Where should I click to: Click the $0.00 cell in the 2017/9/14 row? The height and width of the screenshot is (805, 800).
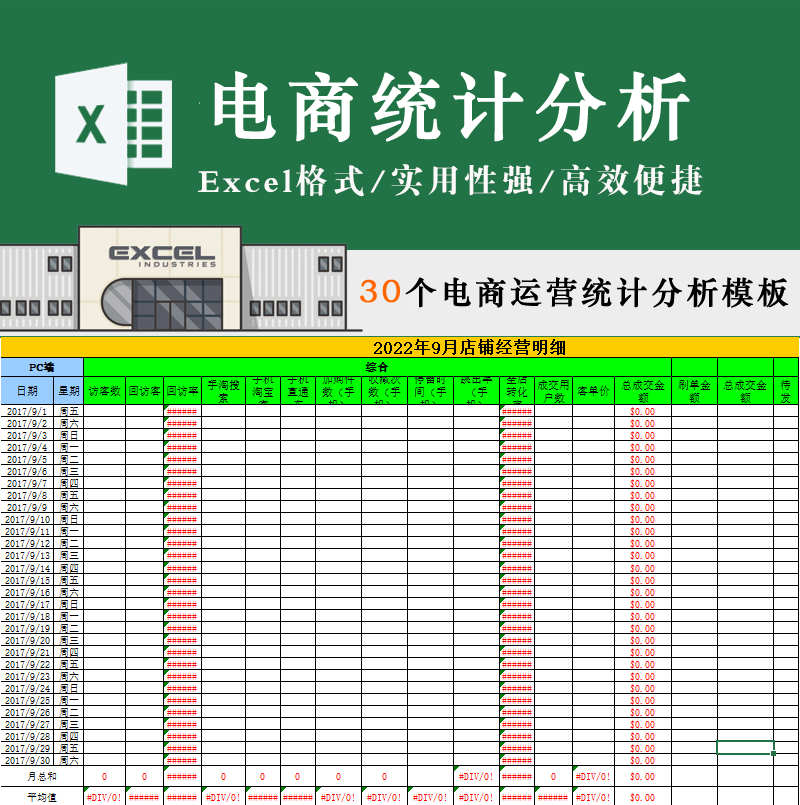pyautogui.click(x=643, y=568)
